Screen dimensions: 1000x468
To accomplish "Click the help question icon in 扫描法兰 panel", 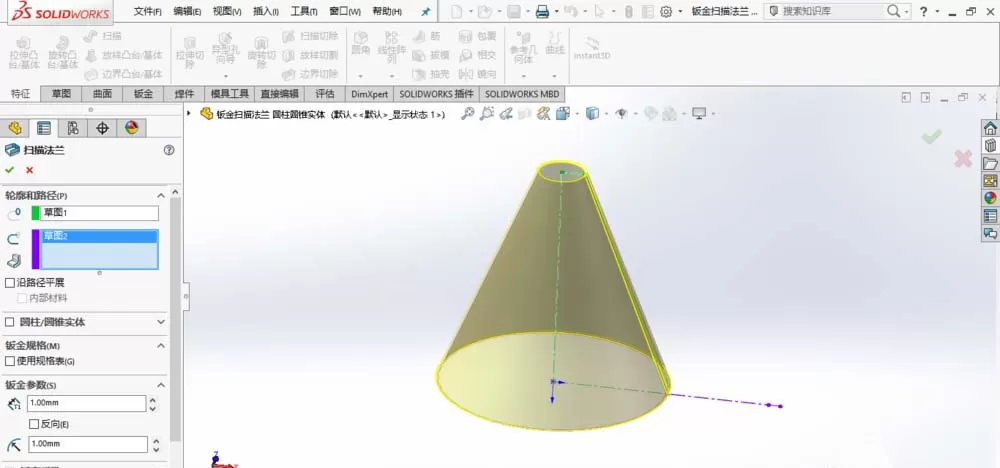I will tap(169, 150).
